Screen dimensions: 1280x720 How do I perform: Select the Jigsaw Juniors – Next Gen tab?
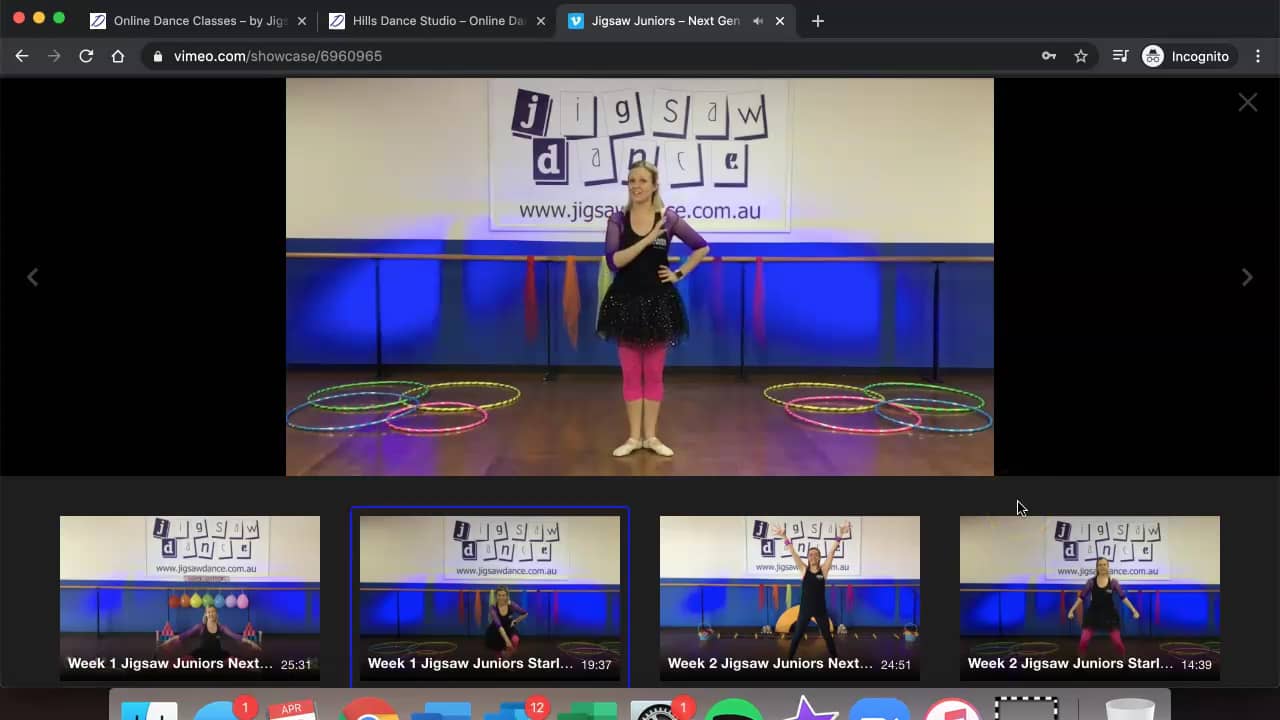(x=677, y=21)
